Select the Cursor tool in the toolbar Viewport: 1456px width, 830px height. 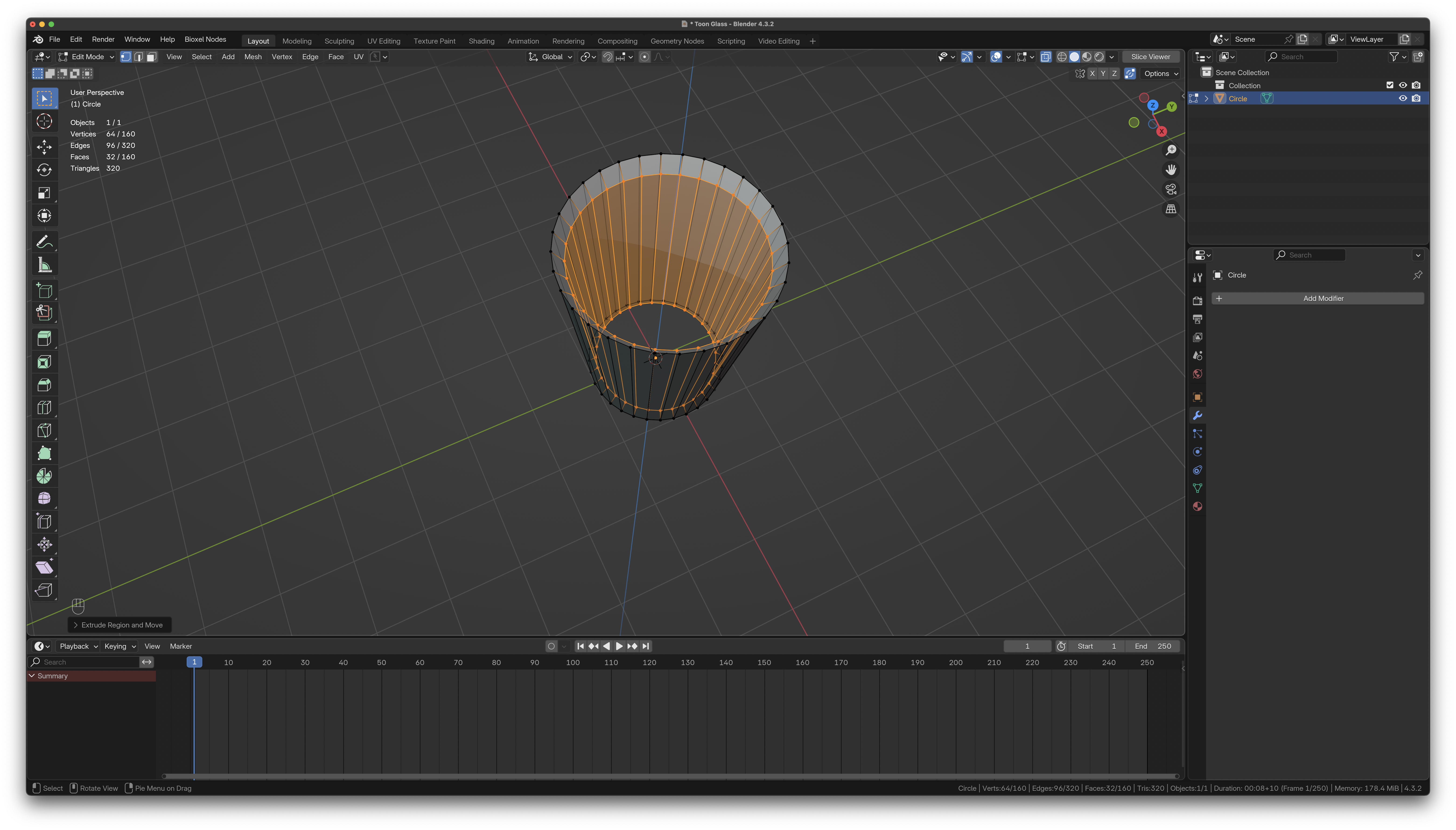tap(45, 122)
